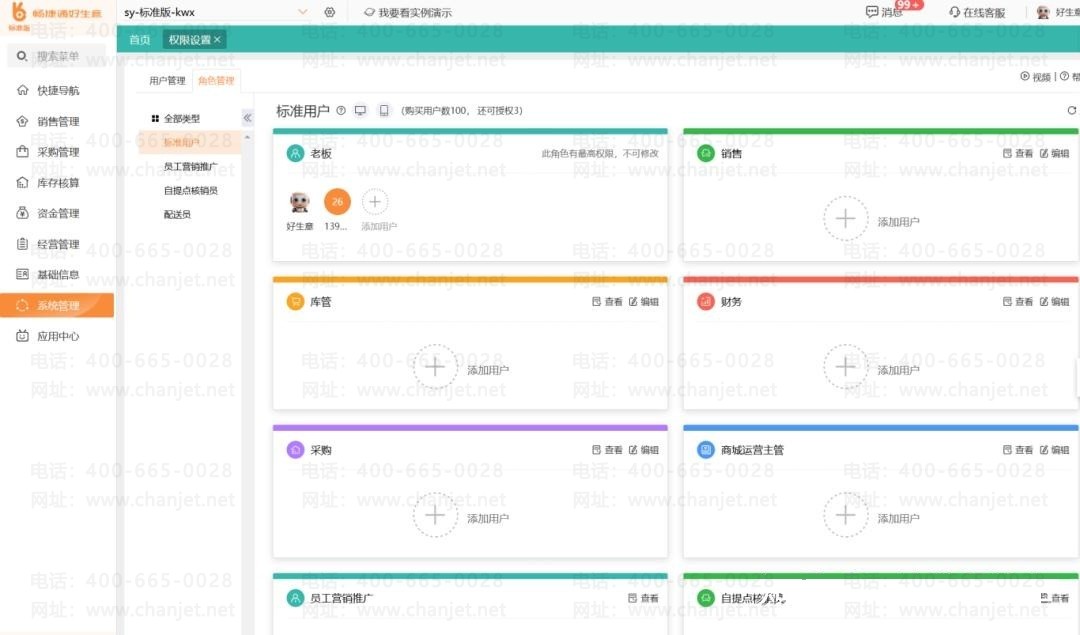Add a user to the 老板 role
1080x635 pixels.
click(x=375, y=202)
